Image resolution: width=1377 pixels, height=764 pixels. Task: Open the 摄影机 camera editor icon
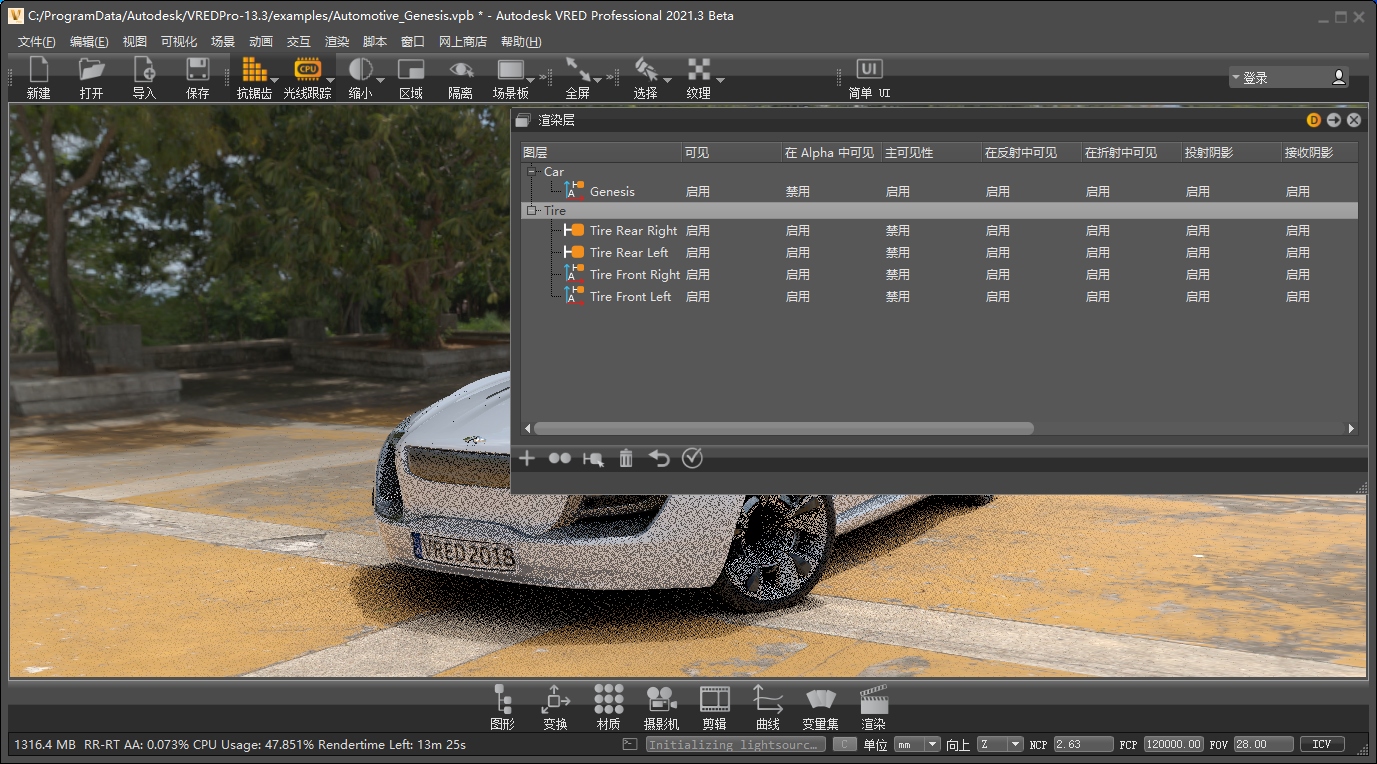coord(661,706)
